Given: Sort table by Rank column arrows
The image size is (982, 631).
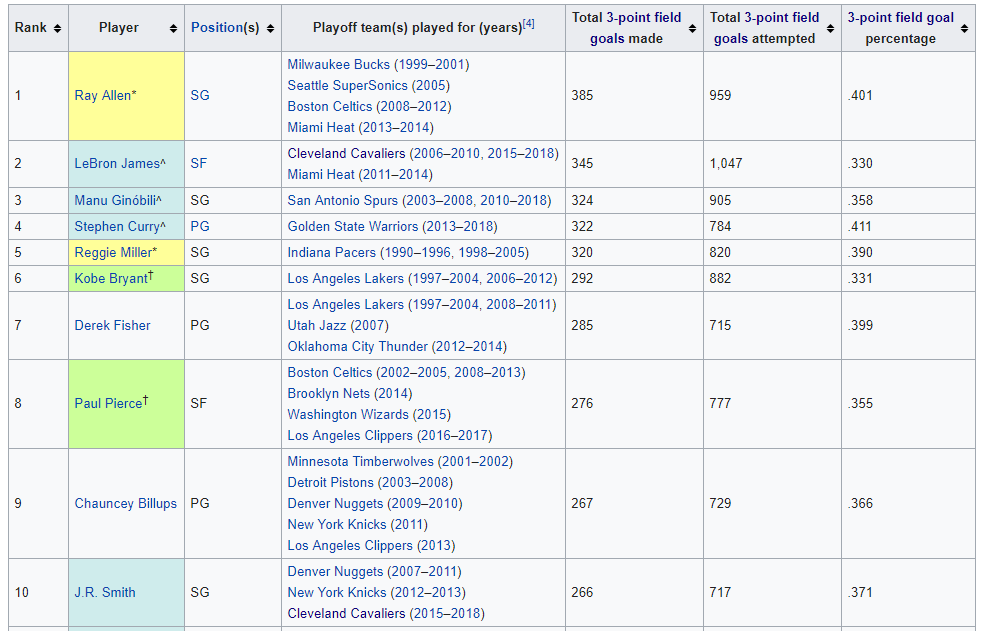Looking at the screenshot, I should [x=58, y=28].
